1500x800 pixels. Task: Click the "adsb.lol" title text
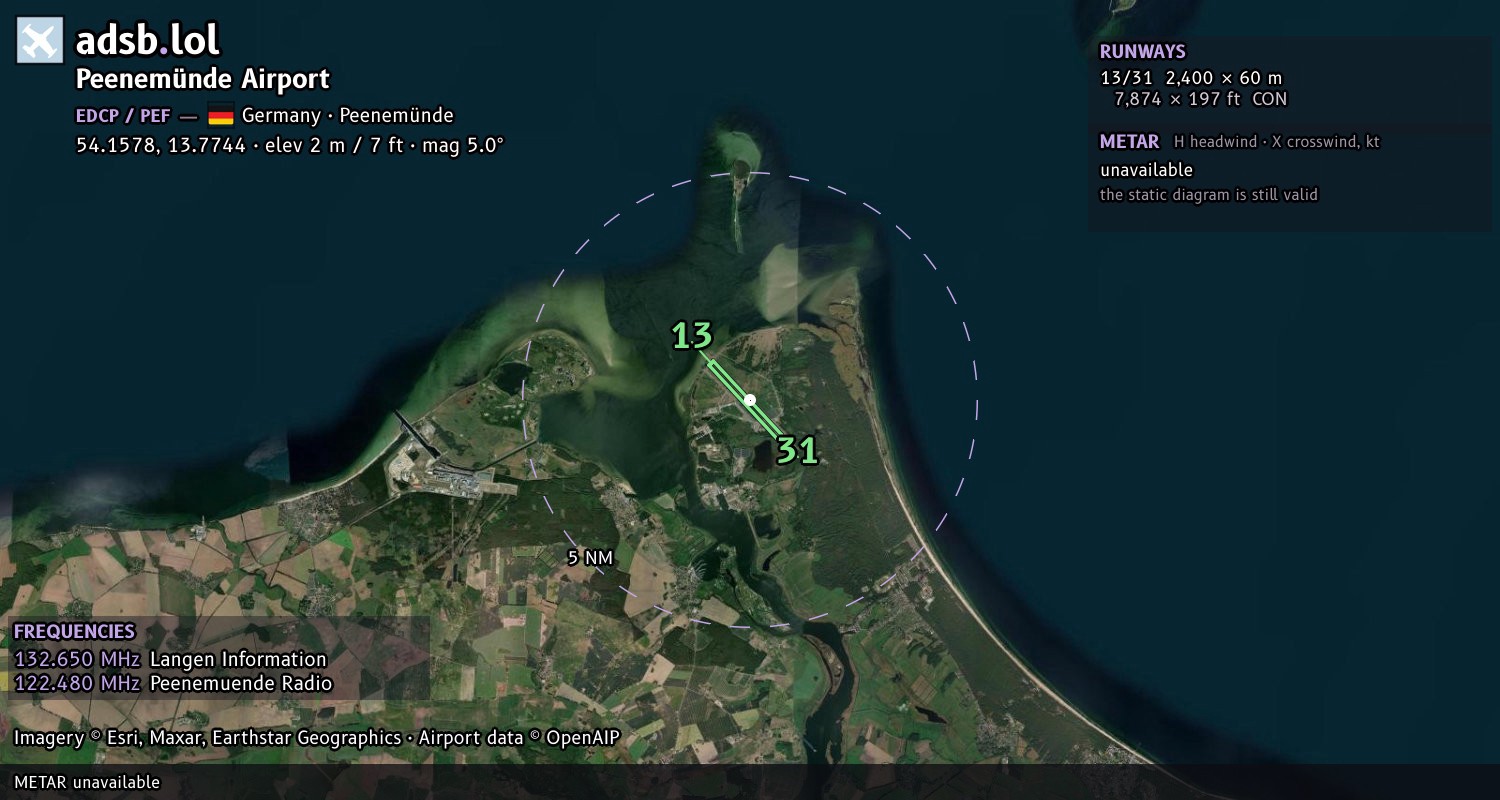coord(147,40)
